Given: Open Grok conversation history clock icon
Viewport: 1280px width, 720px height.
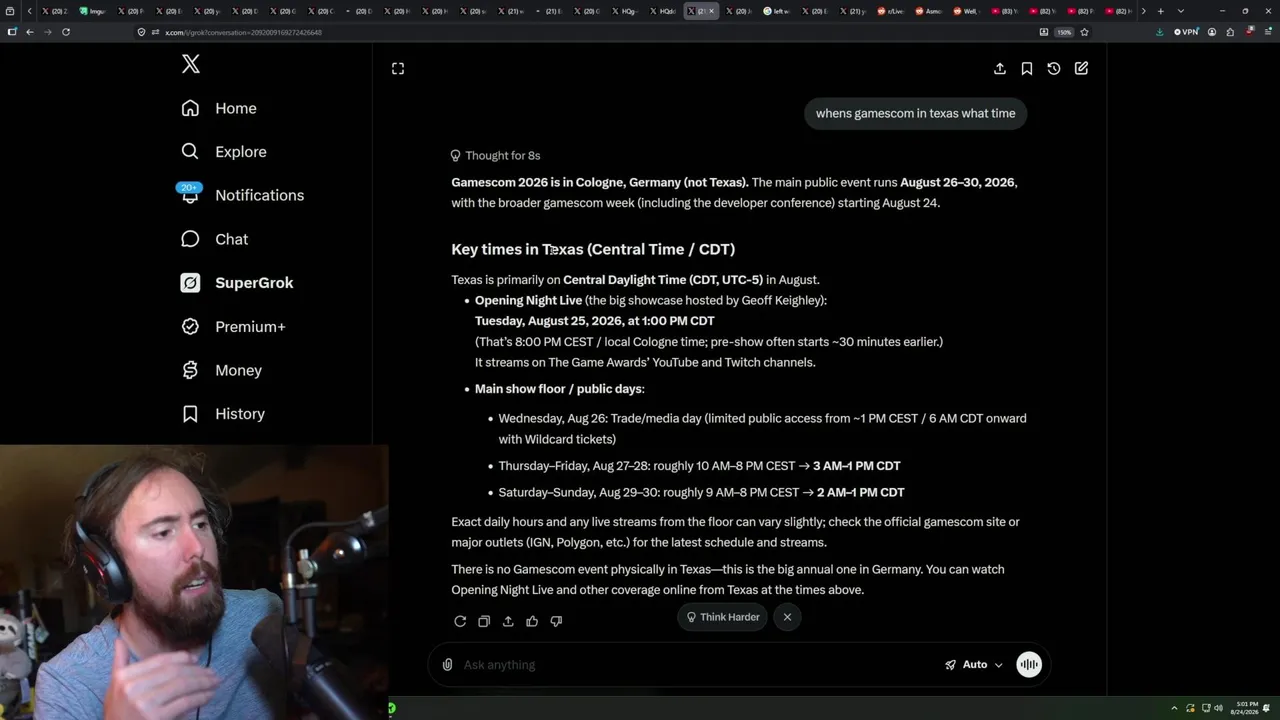Looking at the screenshot, I should 1054,68.
